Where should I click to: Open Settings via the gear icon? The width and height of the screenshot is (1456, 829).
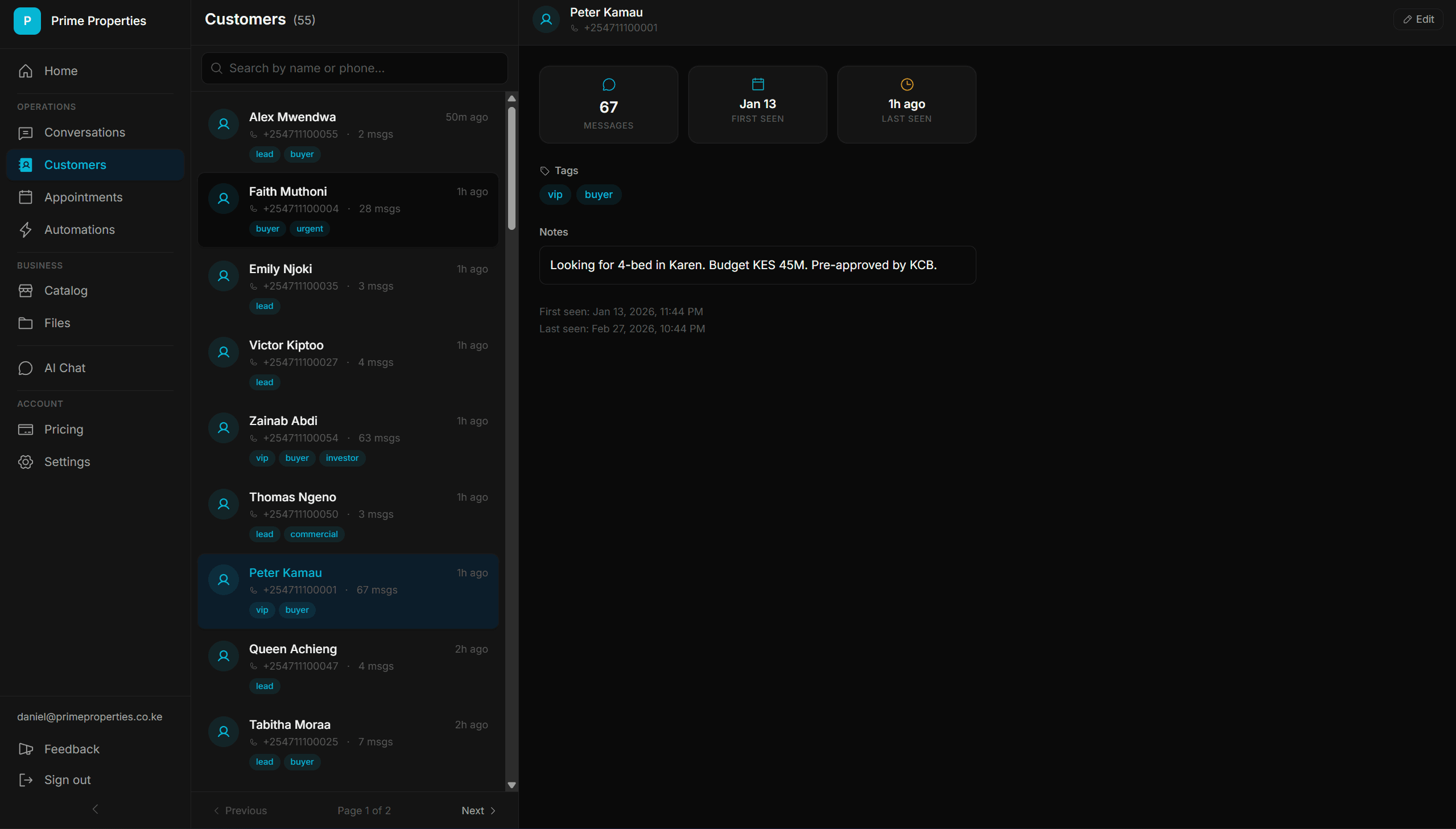(26, 462)
